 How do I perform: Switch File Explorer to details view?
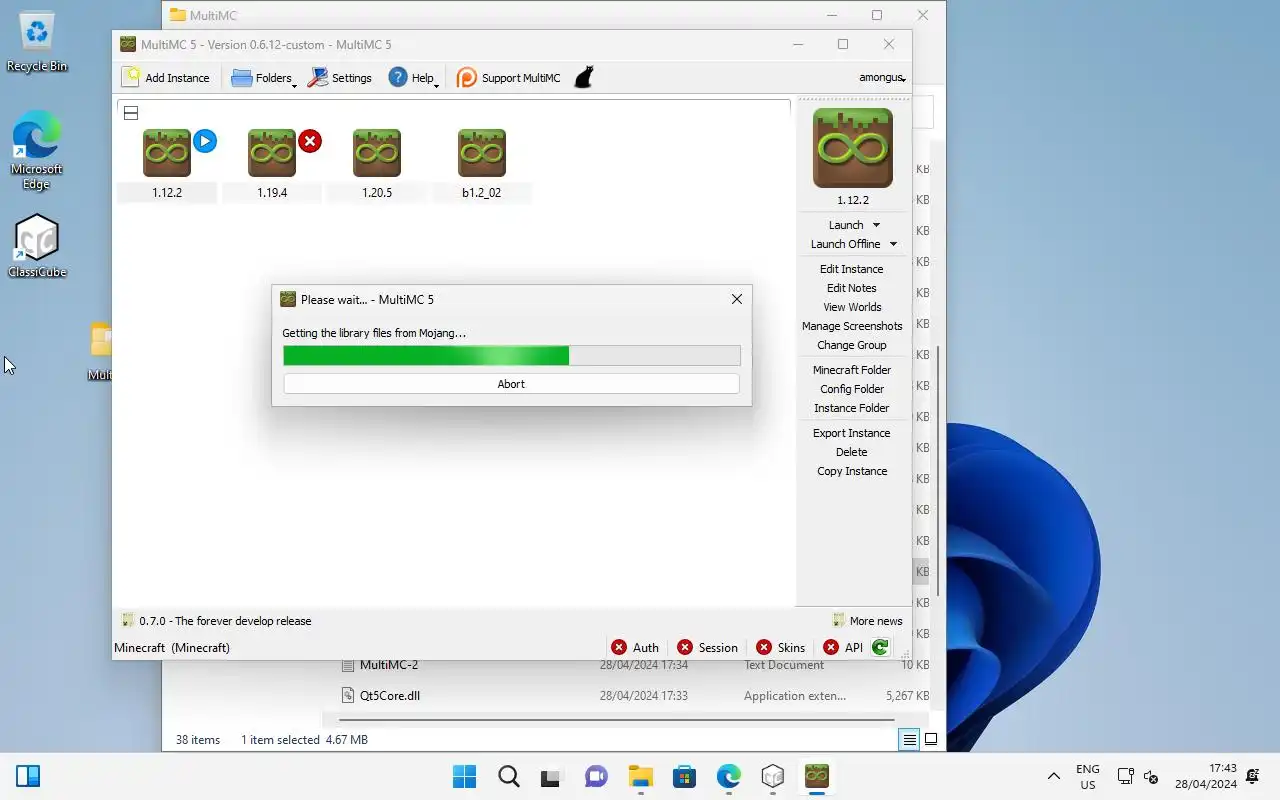(x=909, y=740)
